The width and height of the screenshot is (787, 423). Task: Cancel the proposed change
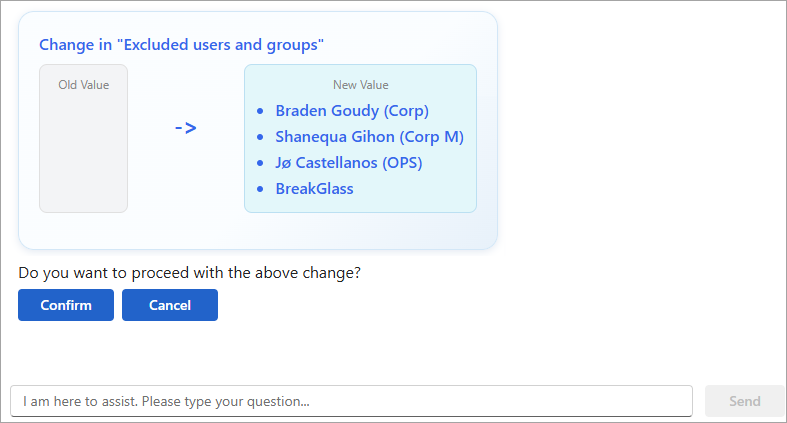(170, 305)
